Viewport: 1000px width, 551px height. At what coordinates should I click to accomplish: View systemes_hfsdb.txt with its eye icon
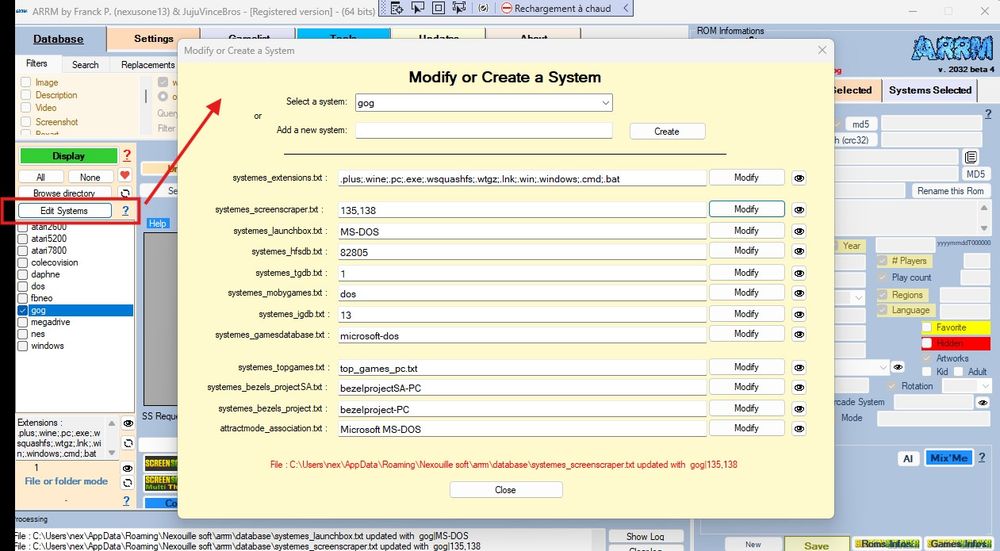pos(798,251)
